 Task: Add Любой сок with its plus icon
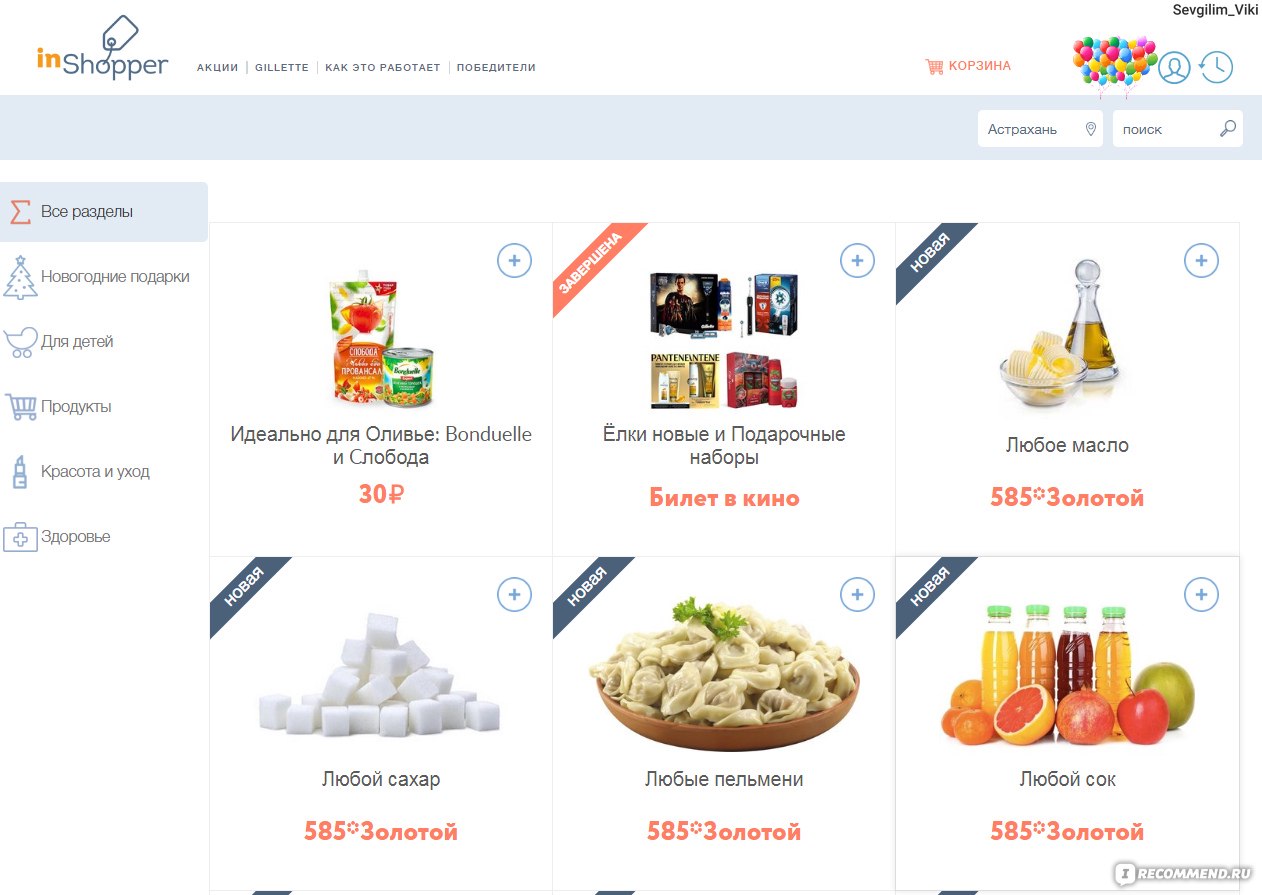(x=1201, y=595)
